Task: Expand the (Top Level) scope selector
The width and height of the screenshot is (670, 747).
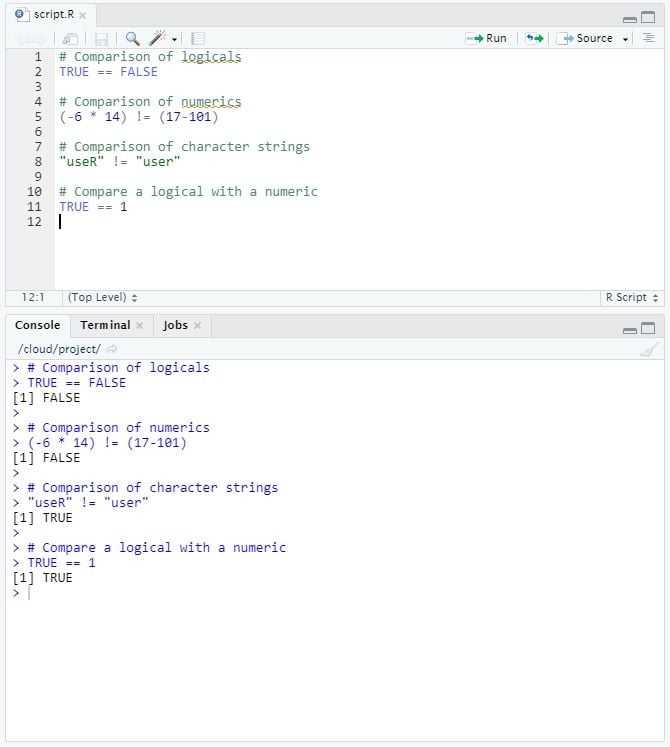Action: tap(102, 298)
